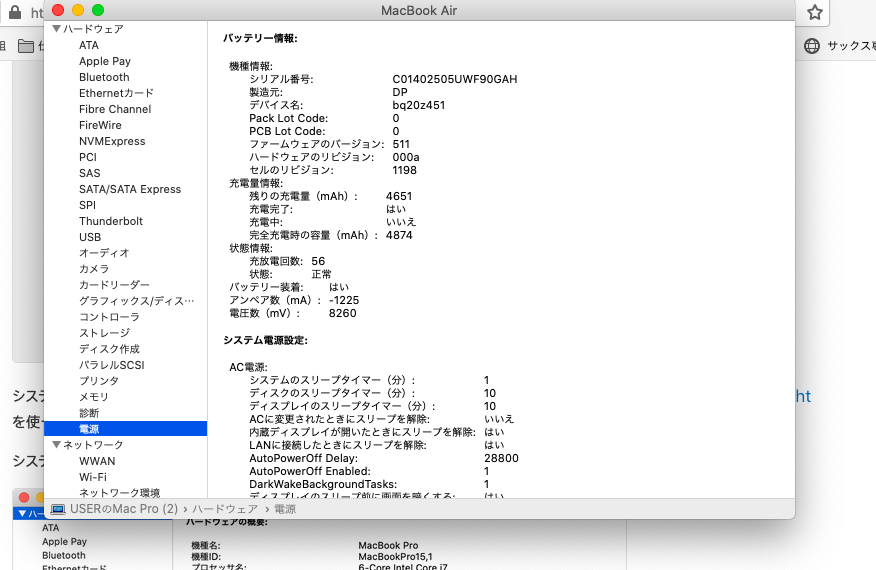This screenshot has width=876, height=570.
Task: Click the blue ht link on webpage
Action: coord(803,396)
